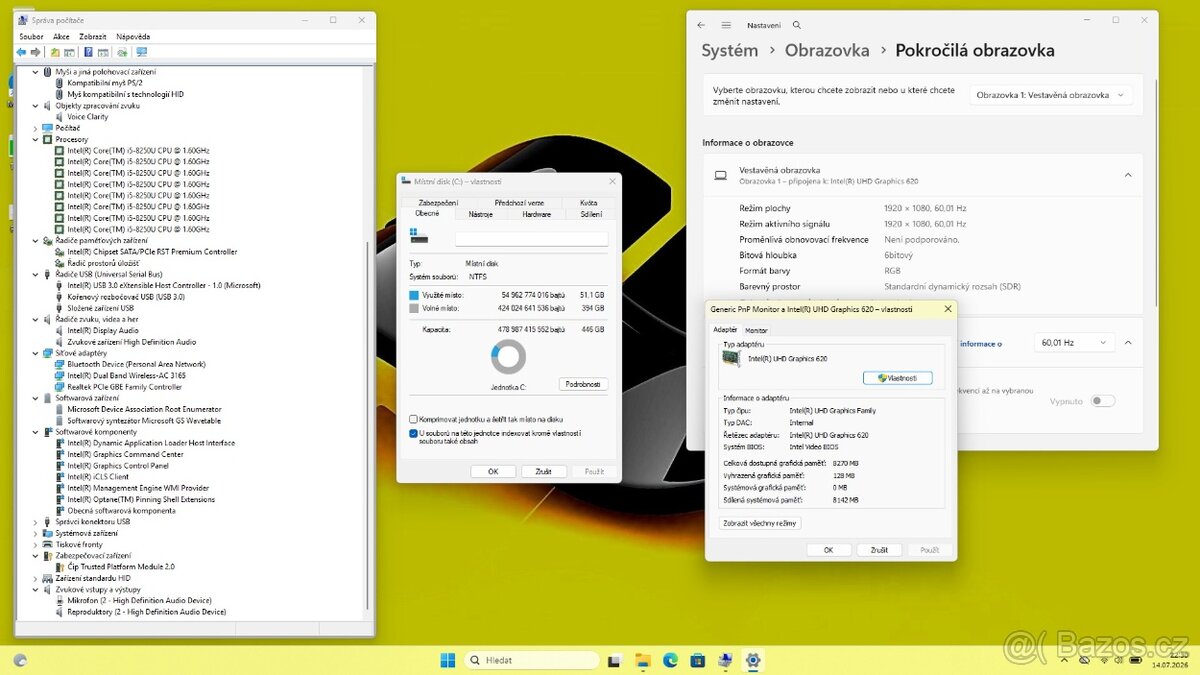Click the disk usage donut chart
The image size is (1200, 675).
click(508, 357)
